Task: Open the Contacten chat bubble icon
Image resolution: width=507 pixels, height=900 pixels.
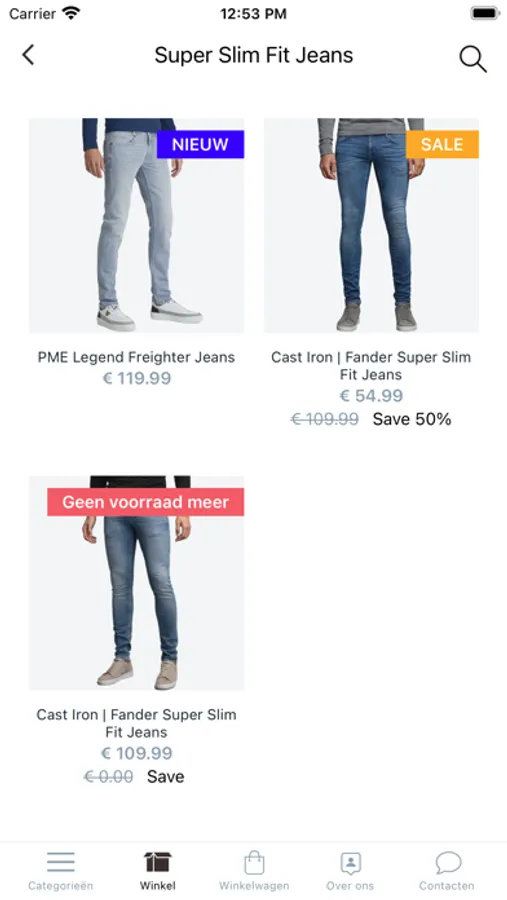Action: tap(448, 862)
